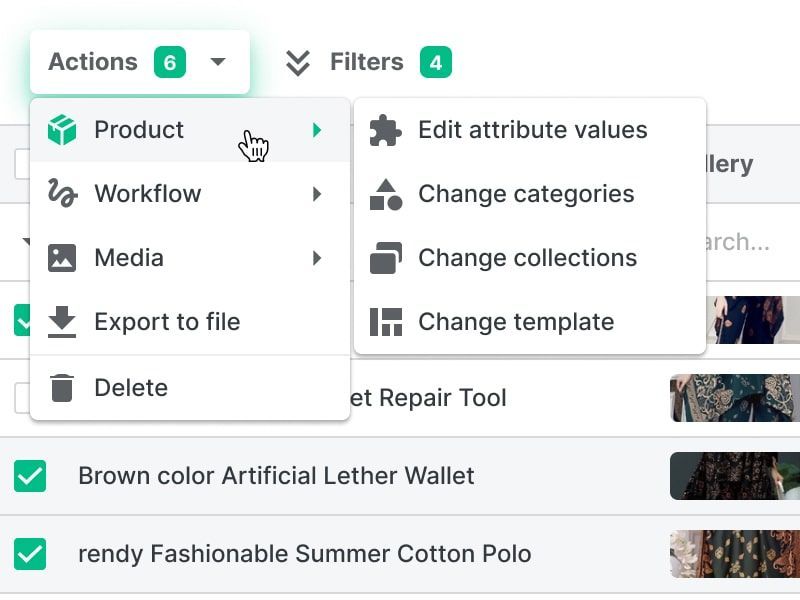Click the green Product box icon
This screenshot has width=800, height=600.
62,130
